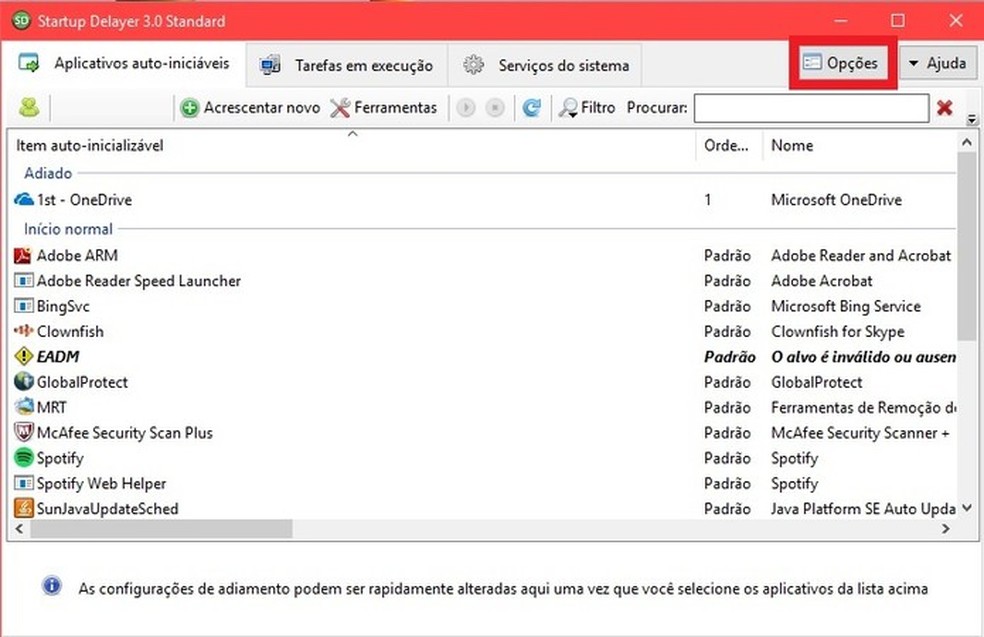This screenshot has height=637, width=984.
Task: Click the Adobe ARM icon
Action: tap(23, 255)
